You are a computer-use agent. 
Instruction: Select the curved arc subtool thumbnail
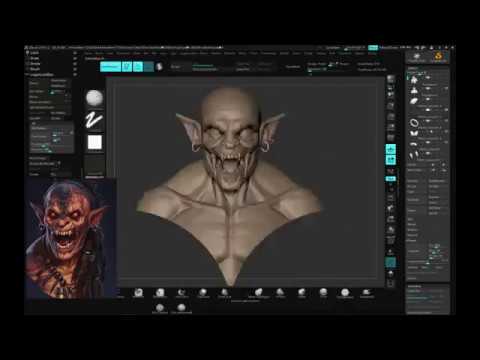pos(414,144)
